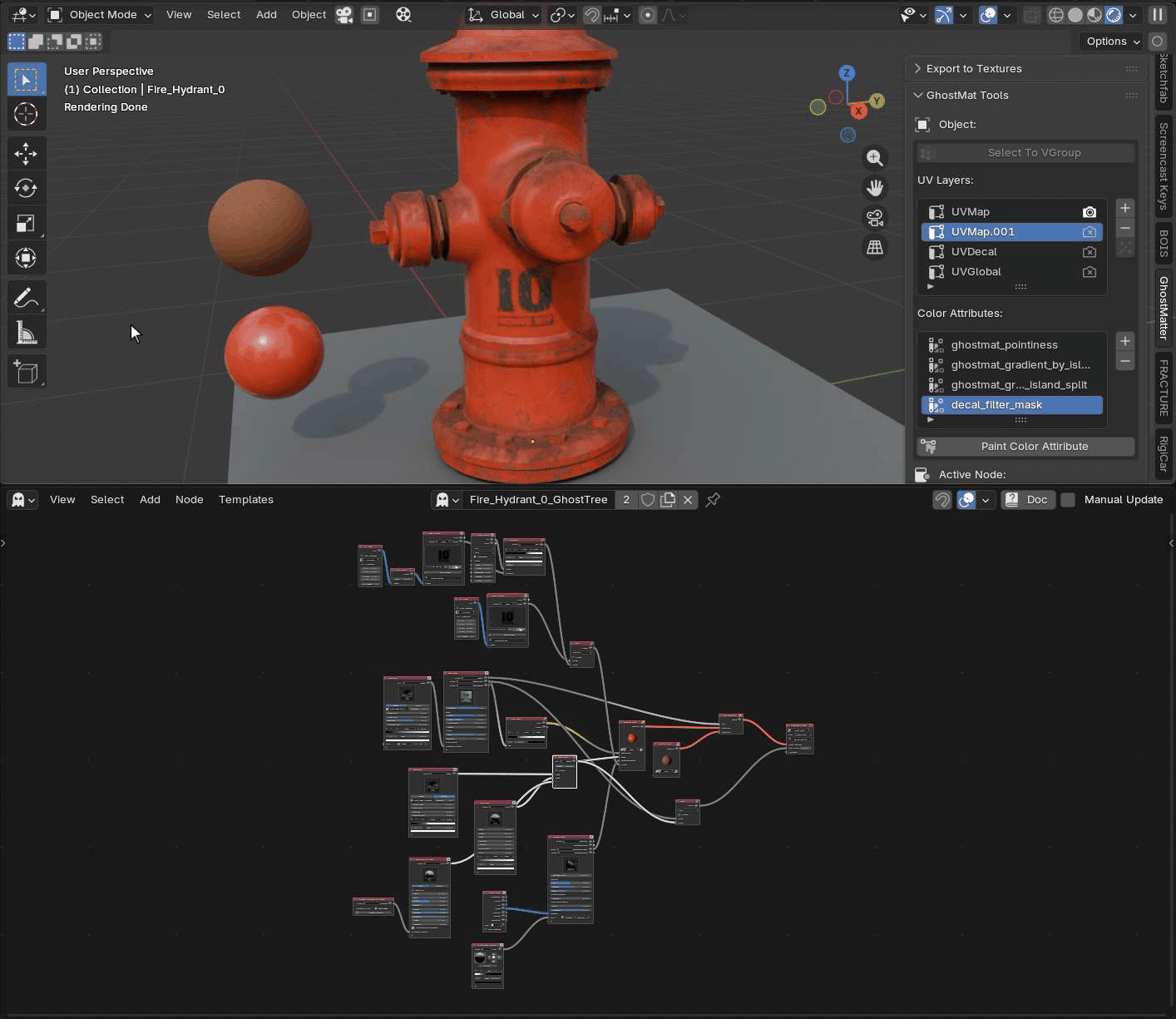The height and width of the screenshot is (1019, 1176).
Task: Activate the Rotate tool
Action: point(26,188)
